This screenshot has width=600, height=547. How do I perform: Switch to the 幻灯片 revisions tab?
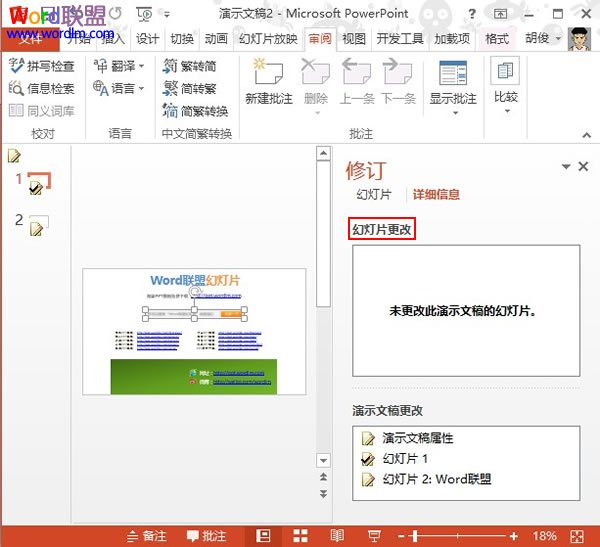(374, 194)
